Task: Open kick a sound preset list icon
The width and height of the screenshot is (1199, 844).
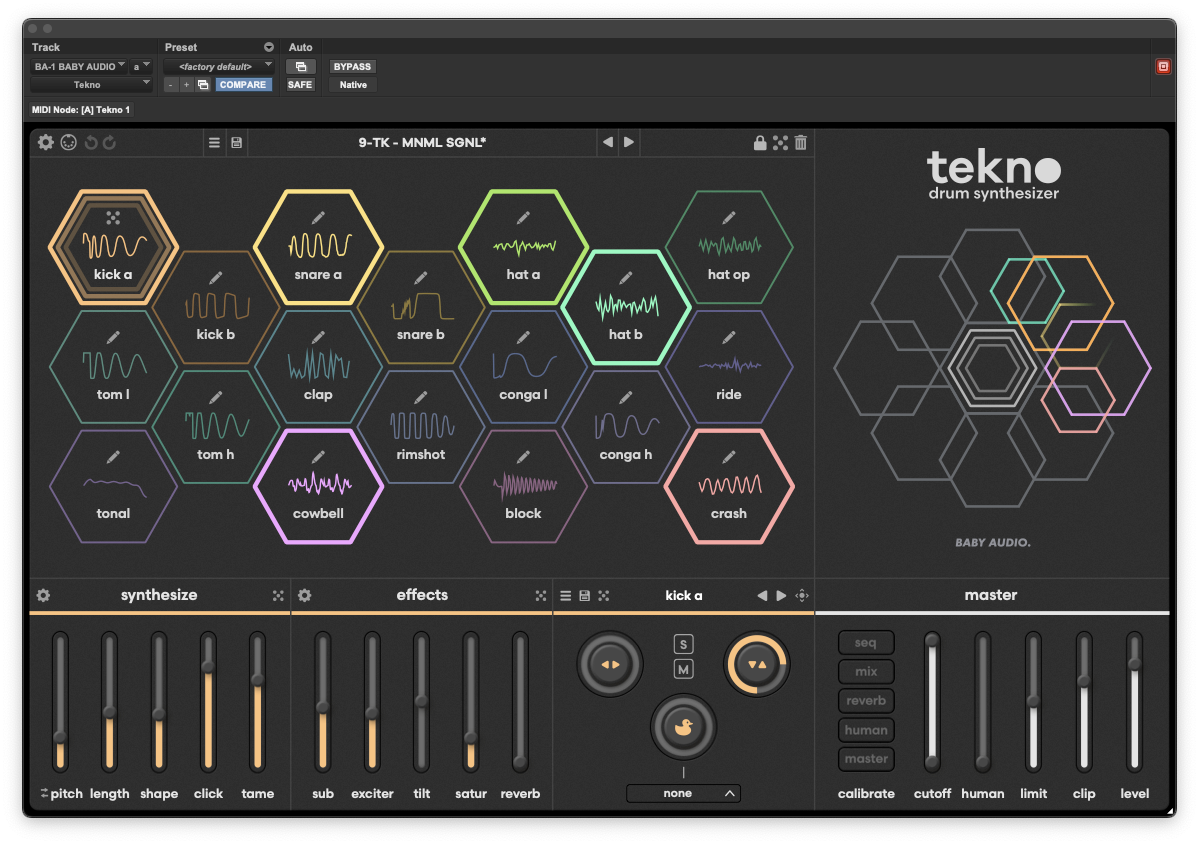Action: [566, 596]
